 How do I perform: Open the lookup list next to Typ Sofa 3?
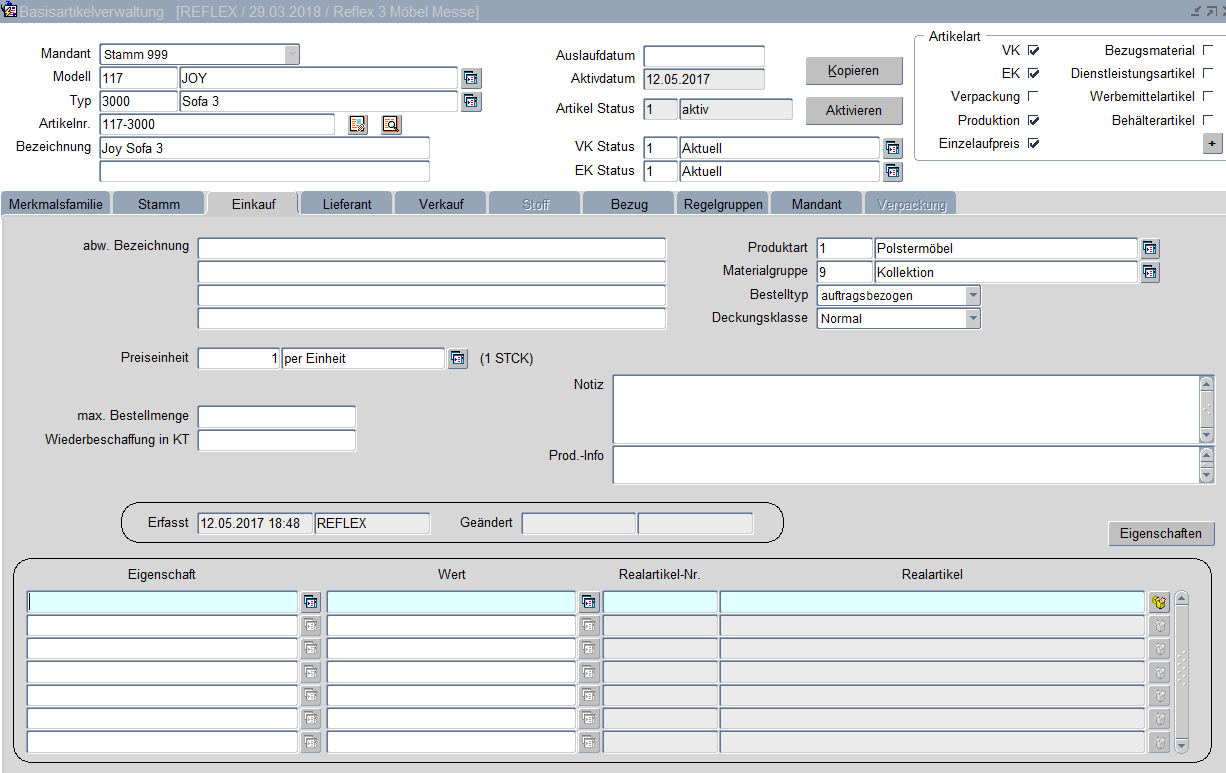click(x=471, y=101)
